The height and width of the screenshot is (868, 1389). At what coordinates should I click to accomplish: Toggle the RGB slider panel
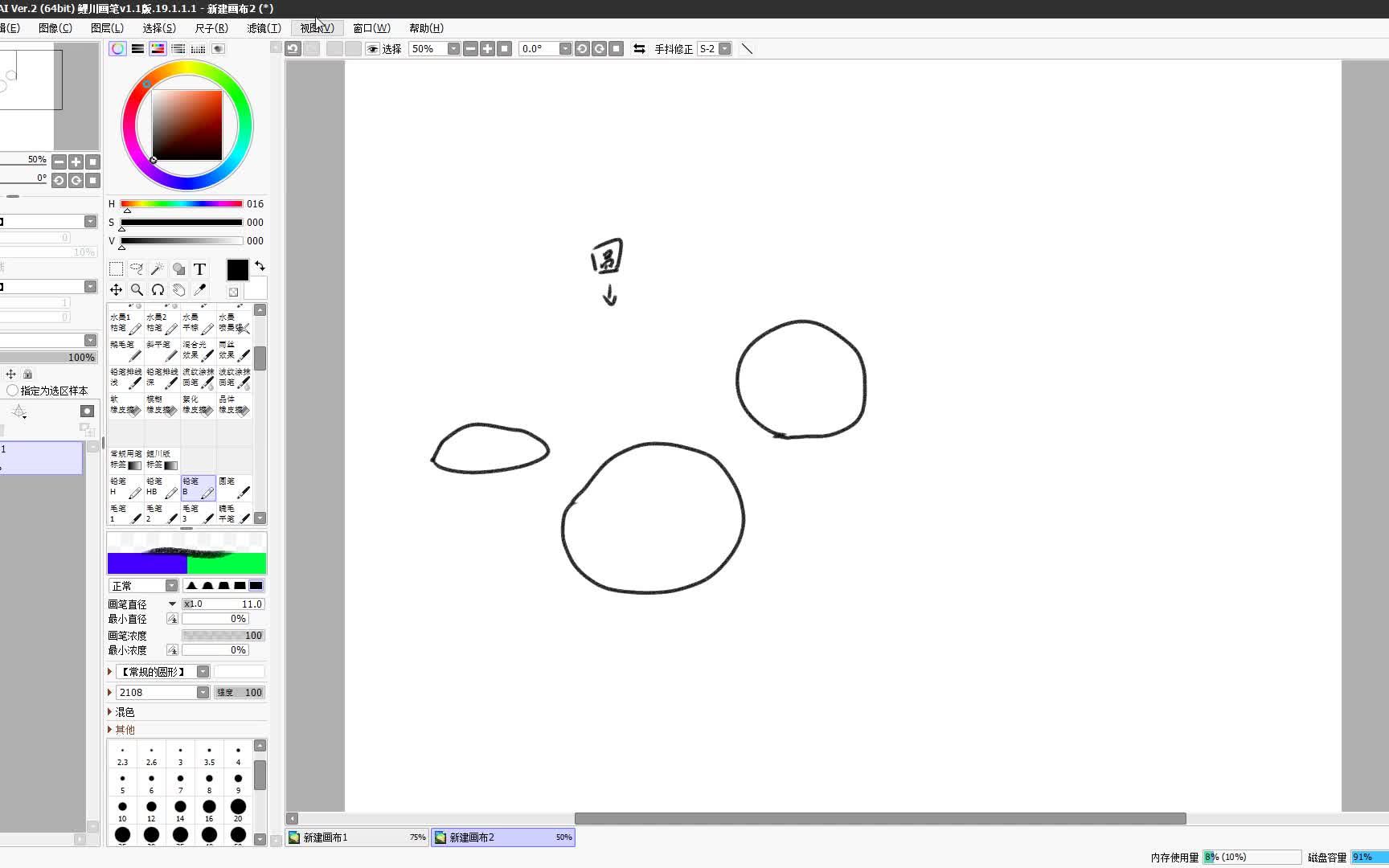point(138,49)
